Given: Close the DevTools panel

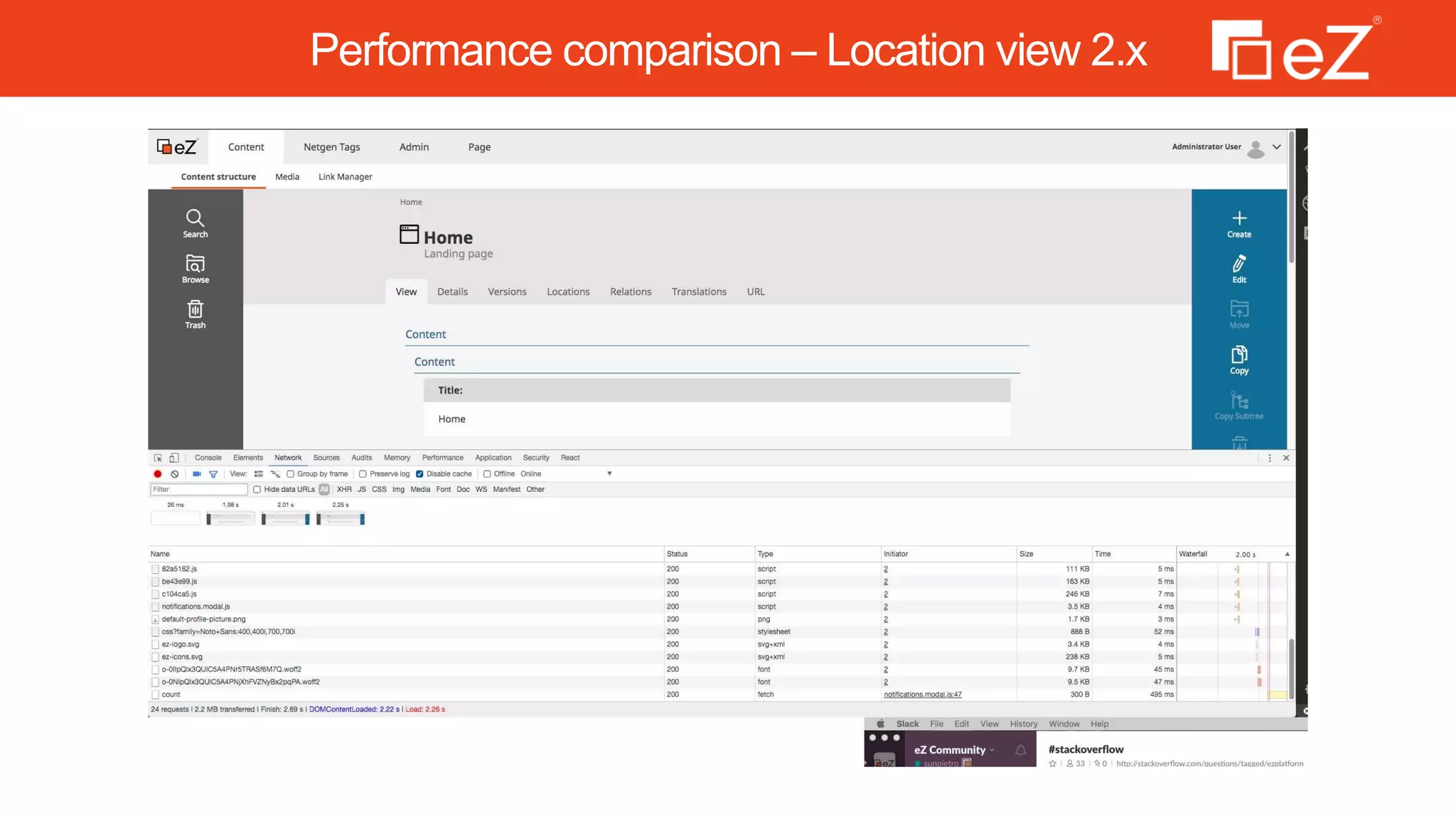Looking at the screenshot, I should (1286, 458).
